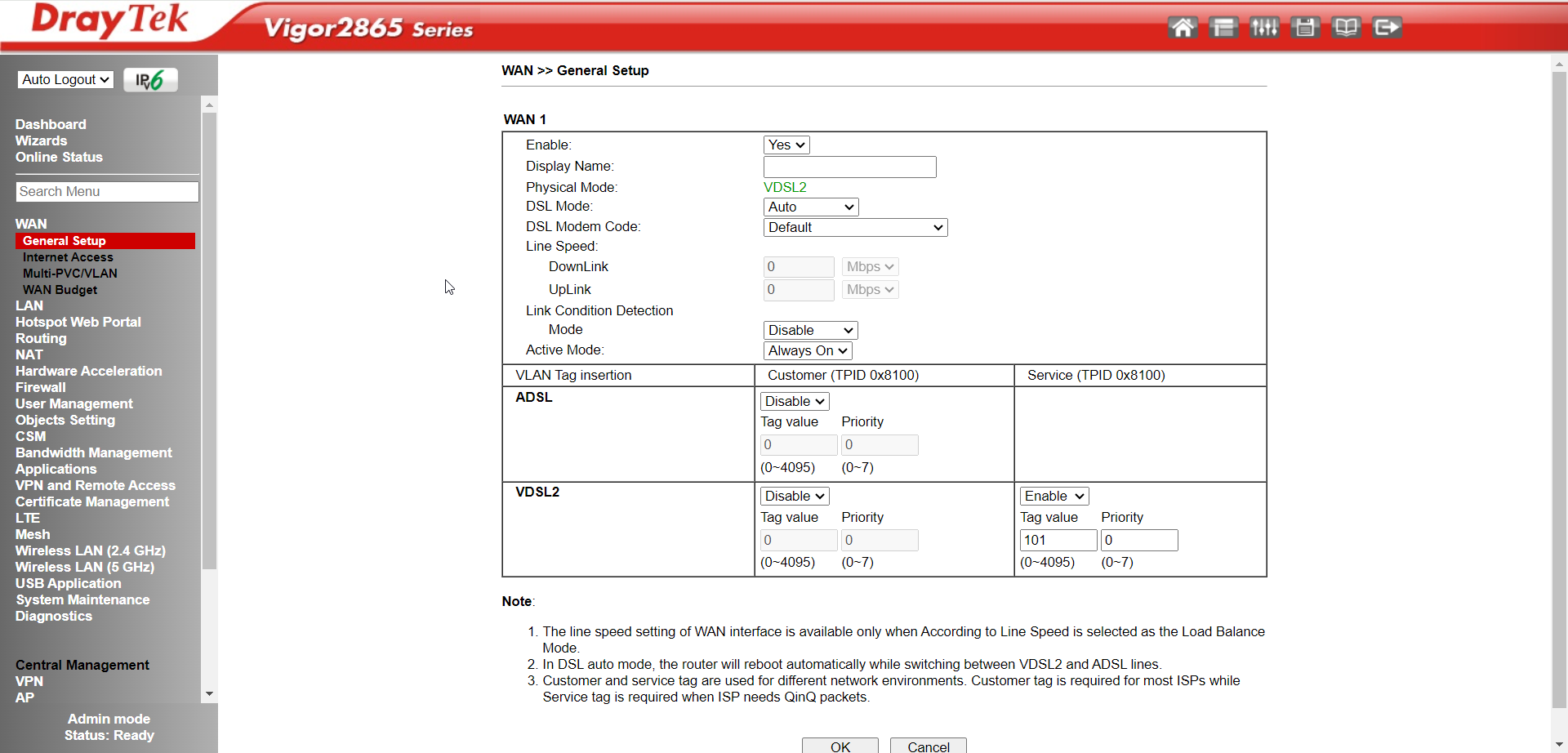This screenshot has height=753, width=1568.
Task: Select Firewall in the sidebar menu
Action: point(40,387)
